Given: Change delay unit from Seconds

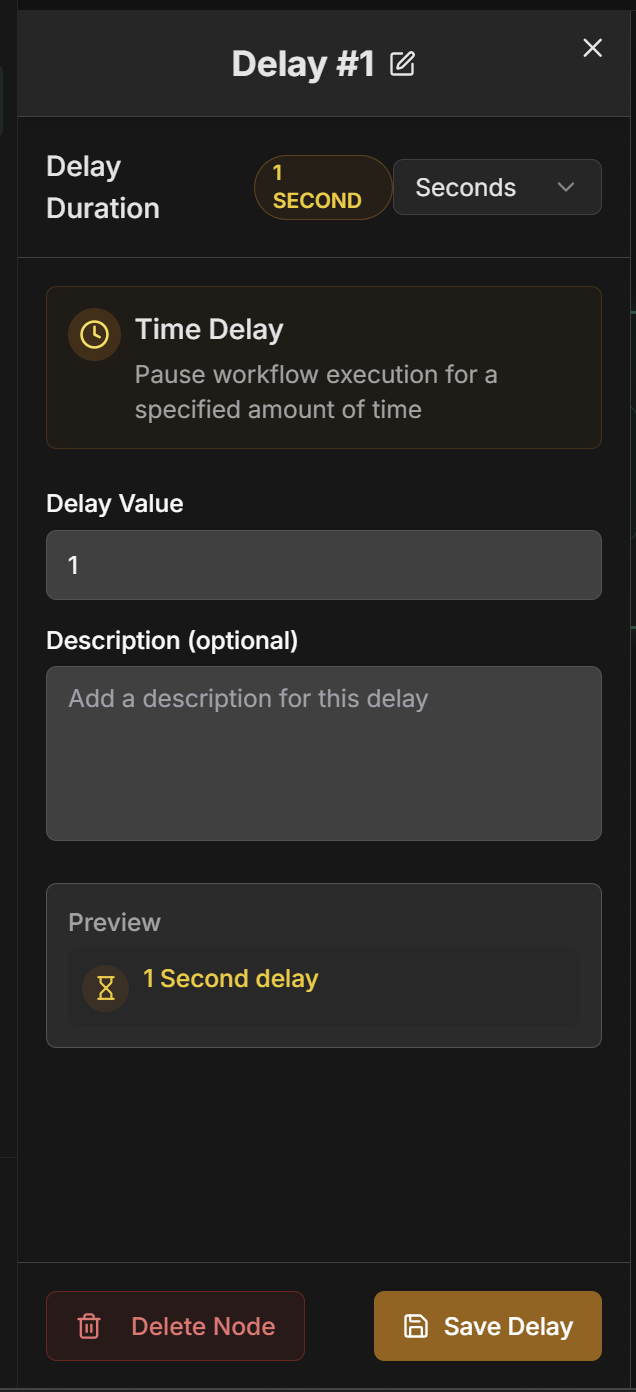Looking at the screenshot, I should (497, 187).
